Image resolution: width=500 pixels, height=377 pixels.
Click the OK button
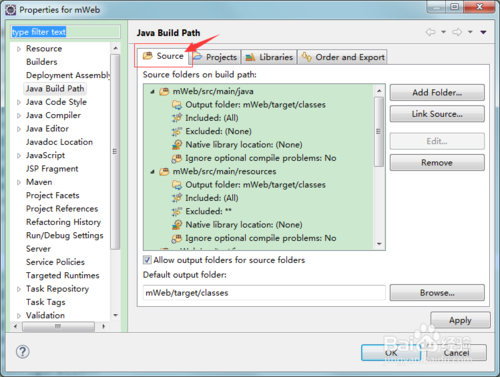(x=391, y=352)
